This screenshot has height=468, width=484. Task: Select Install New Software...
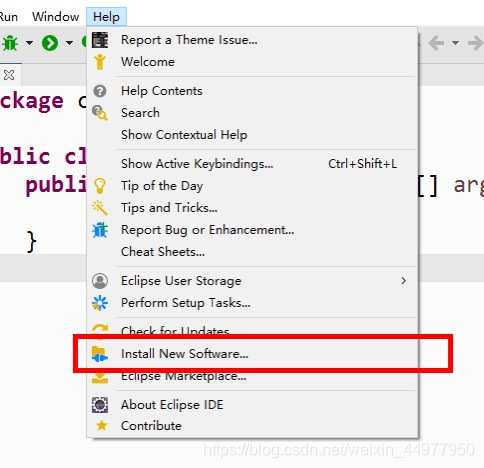[184, 354]
